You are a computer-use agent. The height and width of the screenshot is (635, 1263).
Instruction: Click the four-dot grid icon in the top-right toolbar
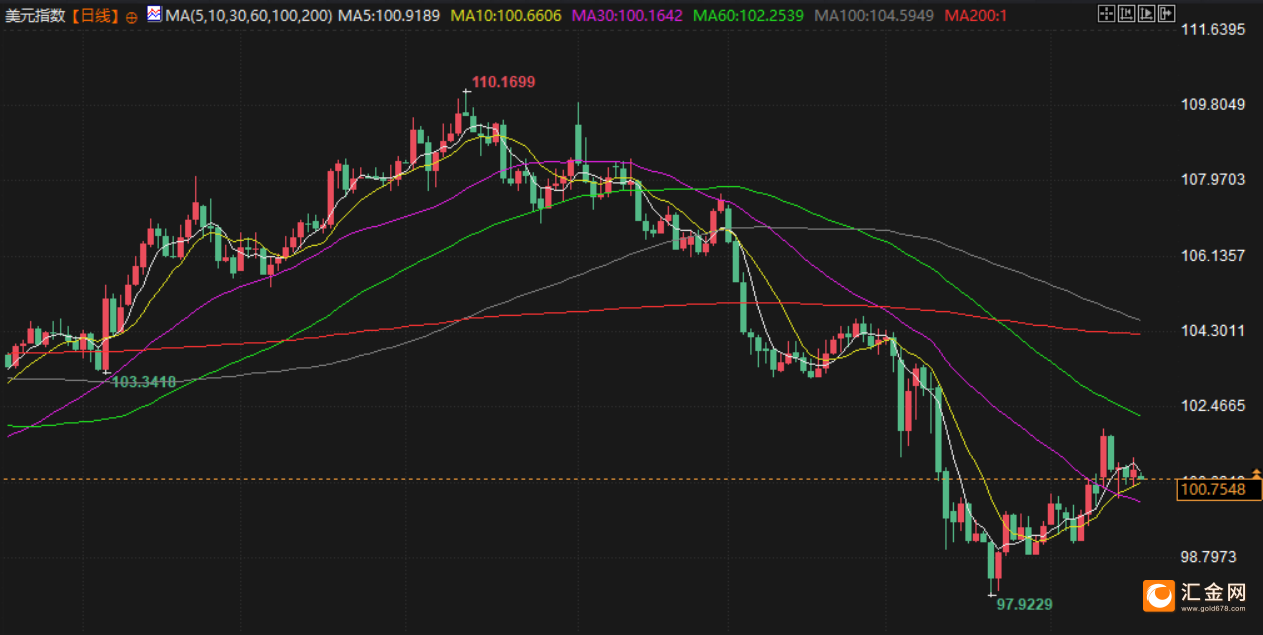(x=1106, y=14)
